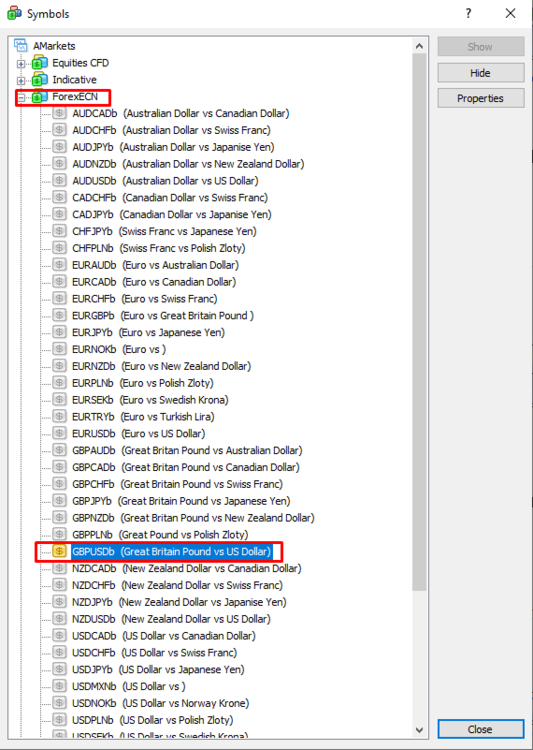Select GBPCADb Great Britan Pound vs Canadian Dollar

click(x=186, y=467)
